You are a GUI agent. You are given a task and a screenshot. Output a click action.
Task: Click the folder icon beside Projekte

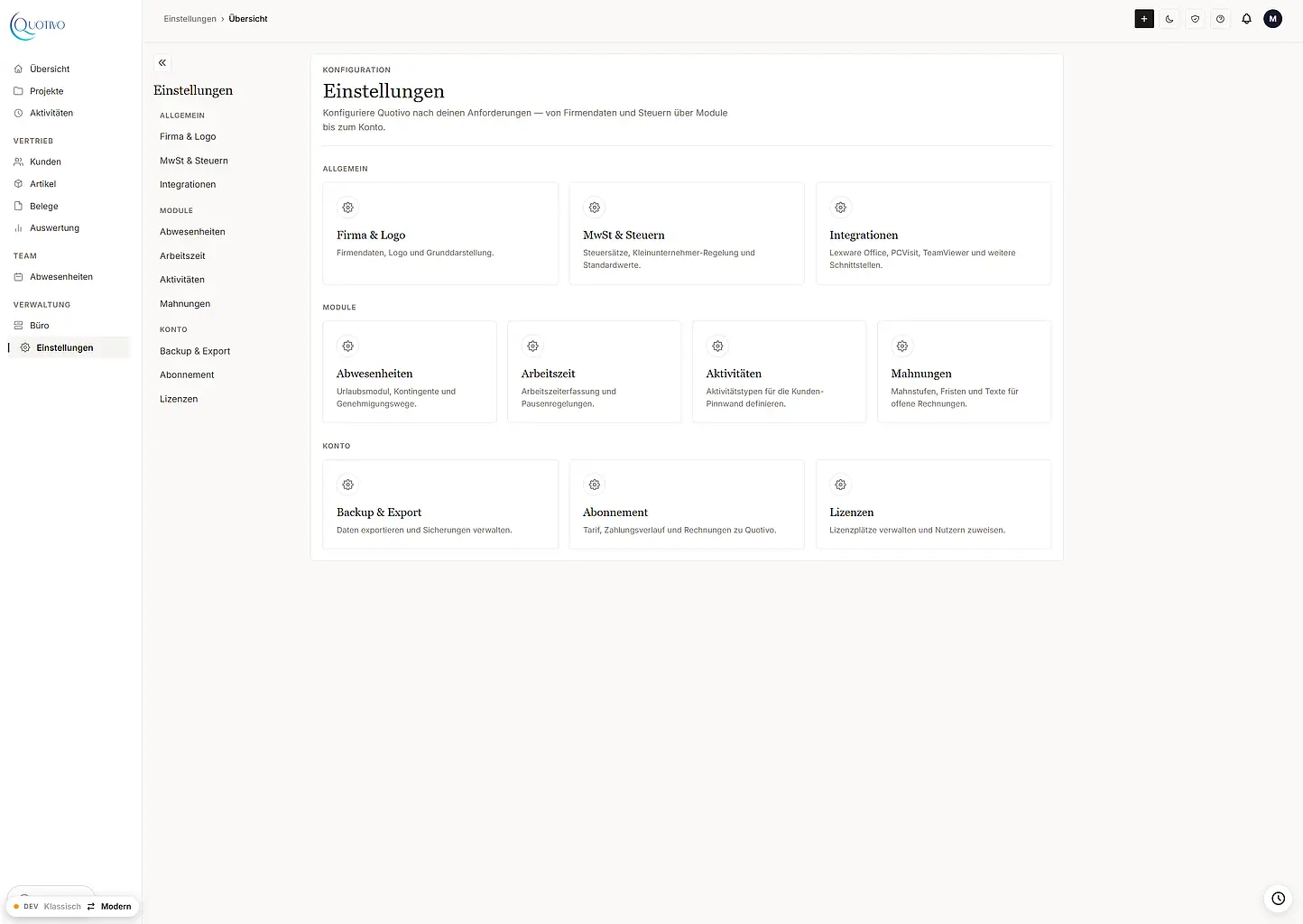[18, 91]
